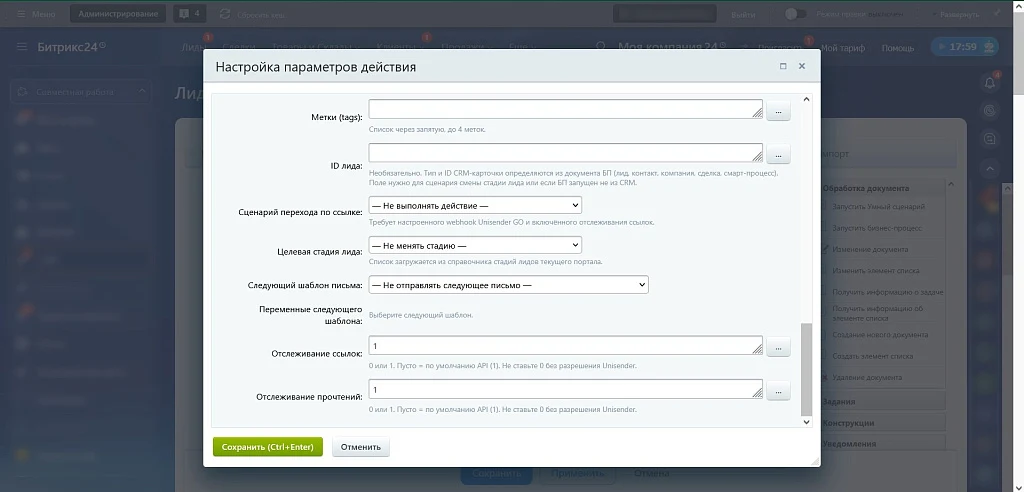Screen dimensions: 1024x492
Task: Expand the Совместная работа sidebar section
Action: pos(81,92)
